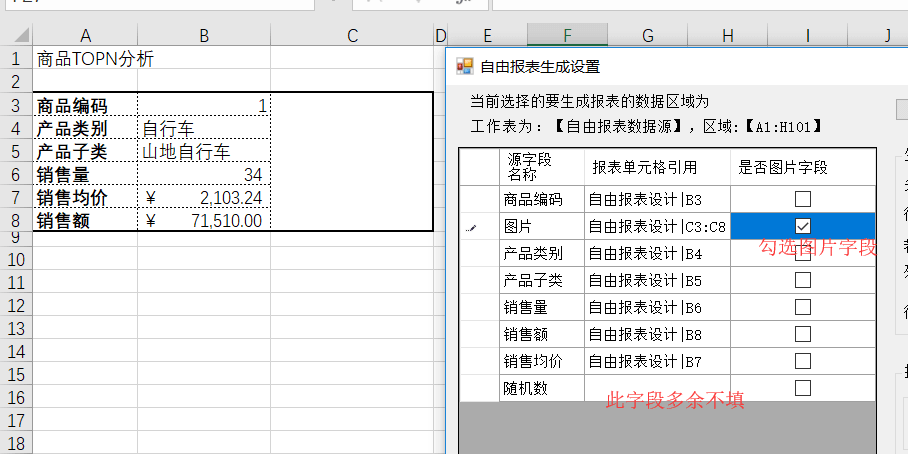Click cell with value 34
This screenshot has height=454, width=908.
(x=204, y=174)
